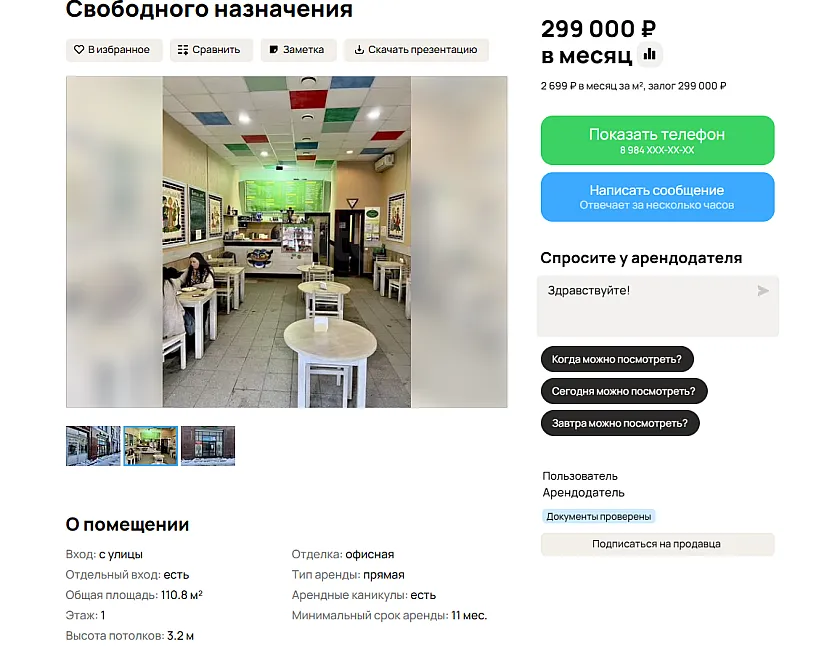Click Написать сообщение blue button
This screenshot has height=660, width=840.
pyautogui.click(x=657, y=197)
